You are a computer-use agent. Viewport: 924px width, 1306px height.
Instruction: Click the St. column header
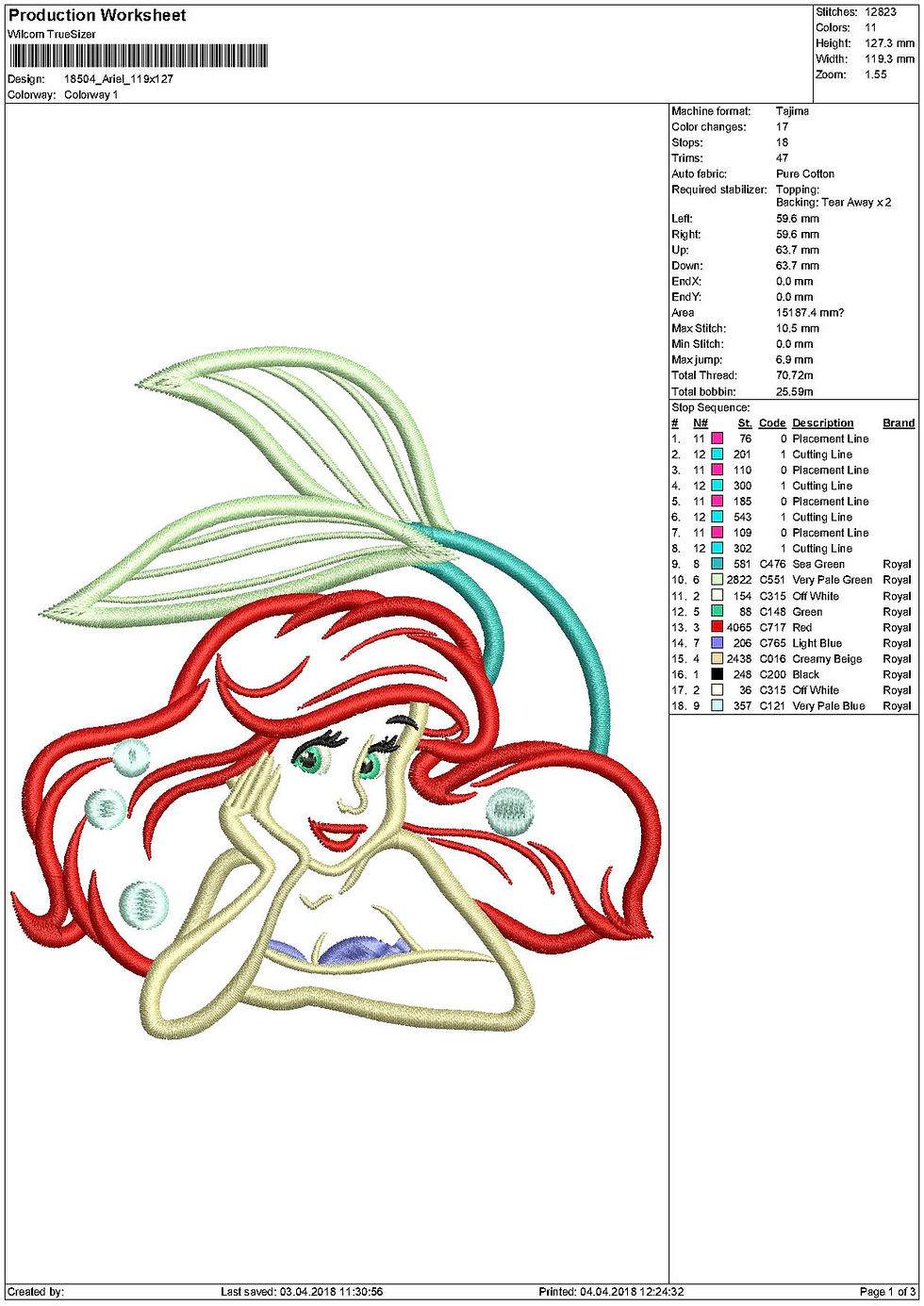coord(745,423)
